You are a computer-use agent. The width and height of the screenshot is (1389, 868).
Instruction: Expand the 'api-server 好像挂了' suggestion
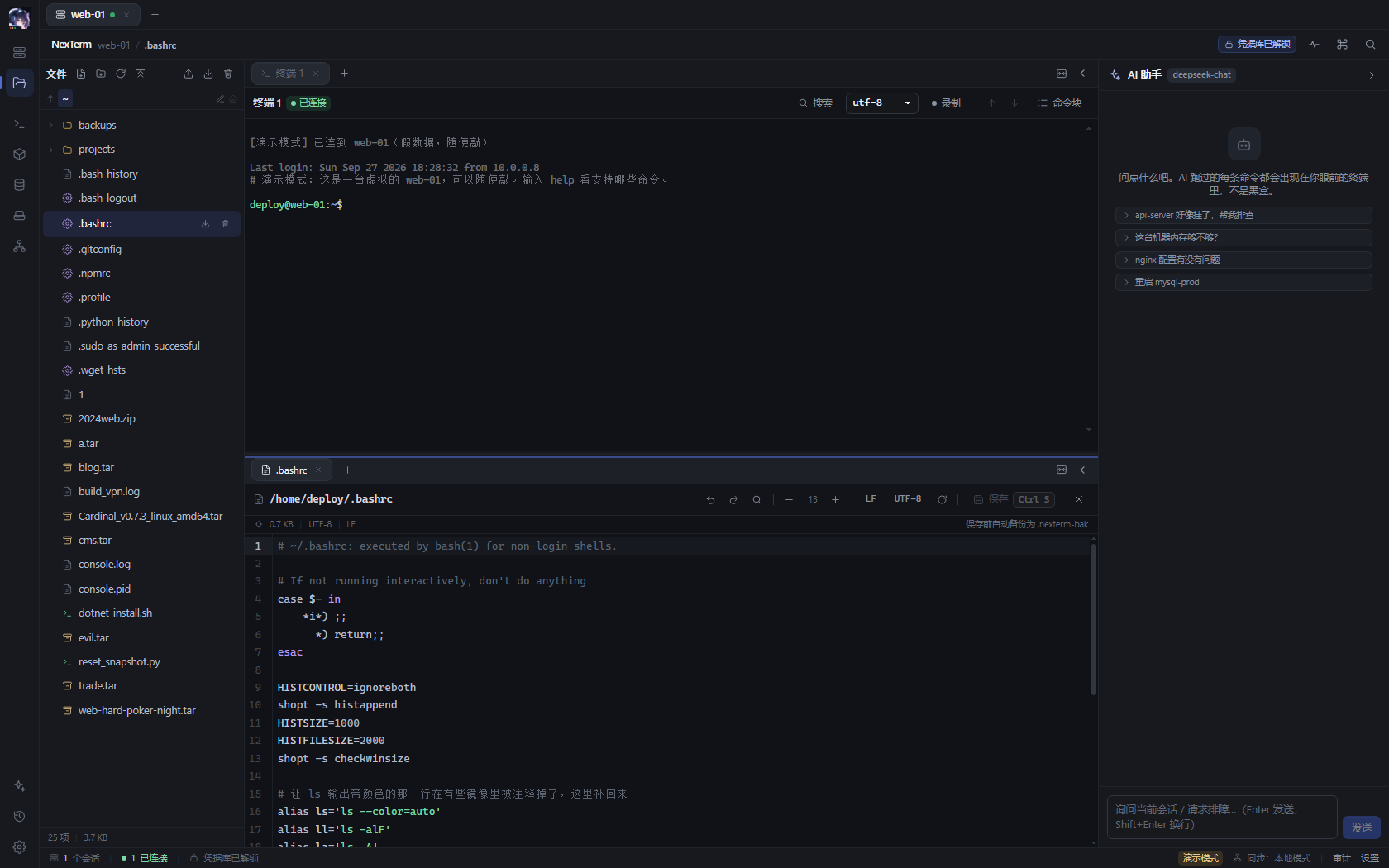[1243, 215]
